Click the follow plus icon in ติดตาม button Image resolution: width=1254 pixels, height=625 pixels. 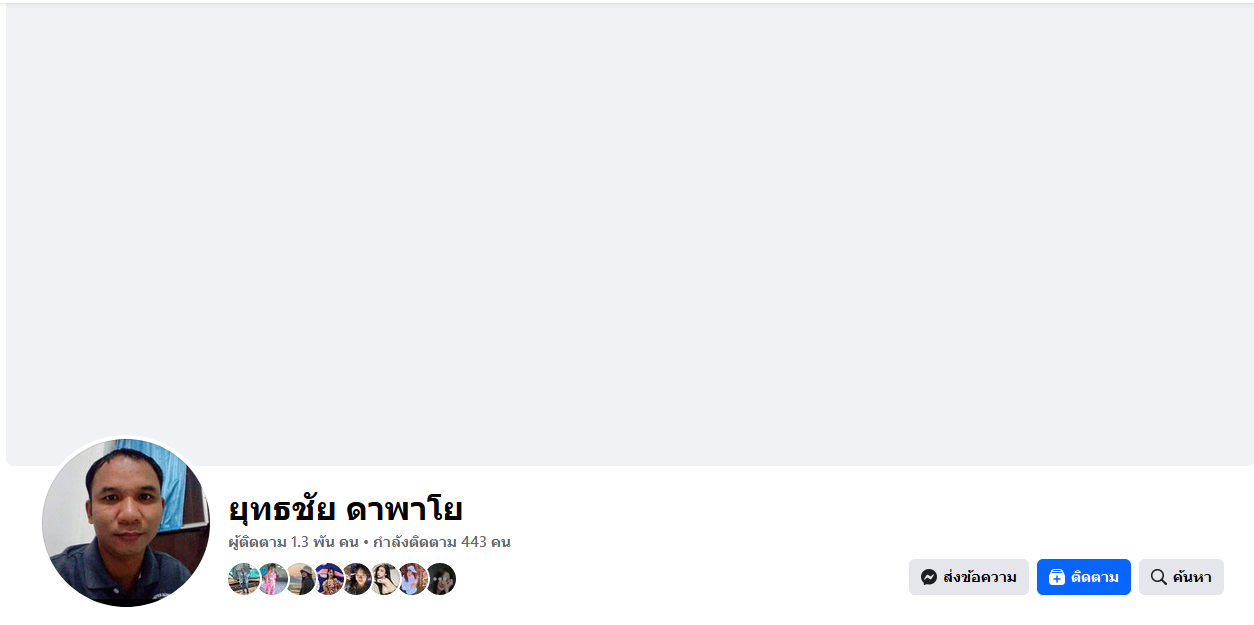(x=1057, y=577)
